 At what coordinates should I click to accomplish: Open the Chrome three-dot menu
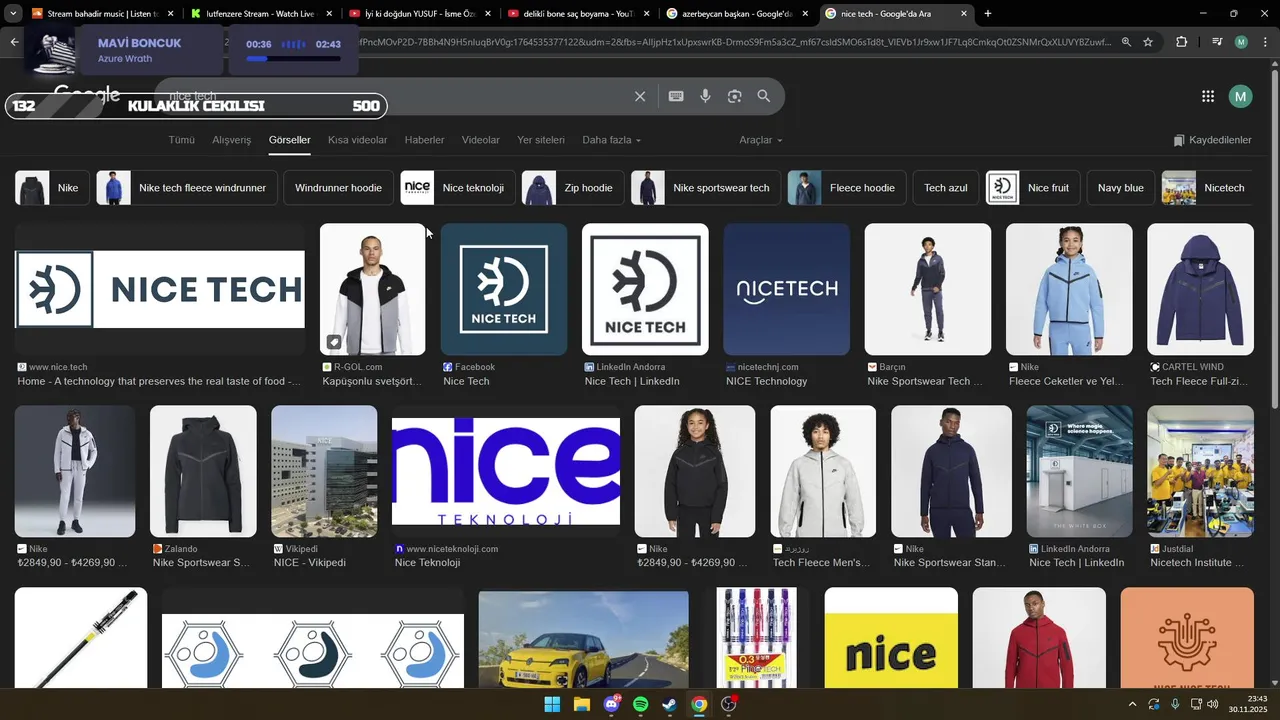click(1265, 42)
